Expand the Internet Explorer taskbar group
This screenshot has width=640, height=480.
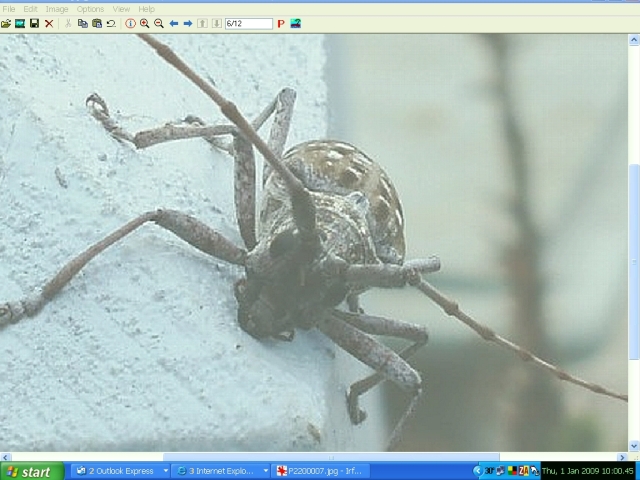[266, 471]
